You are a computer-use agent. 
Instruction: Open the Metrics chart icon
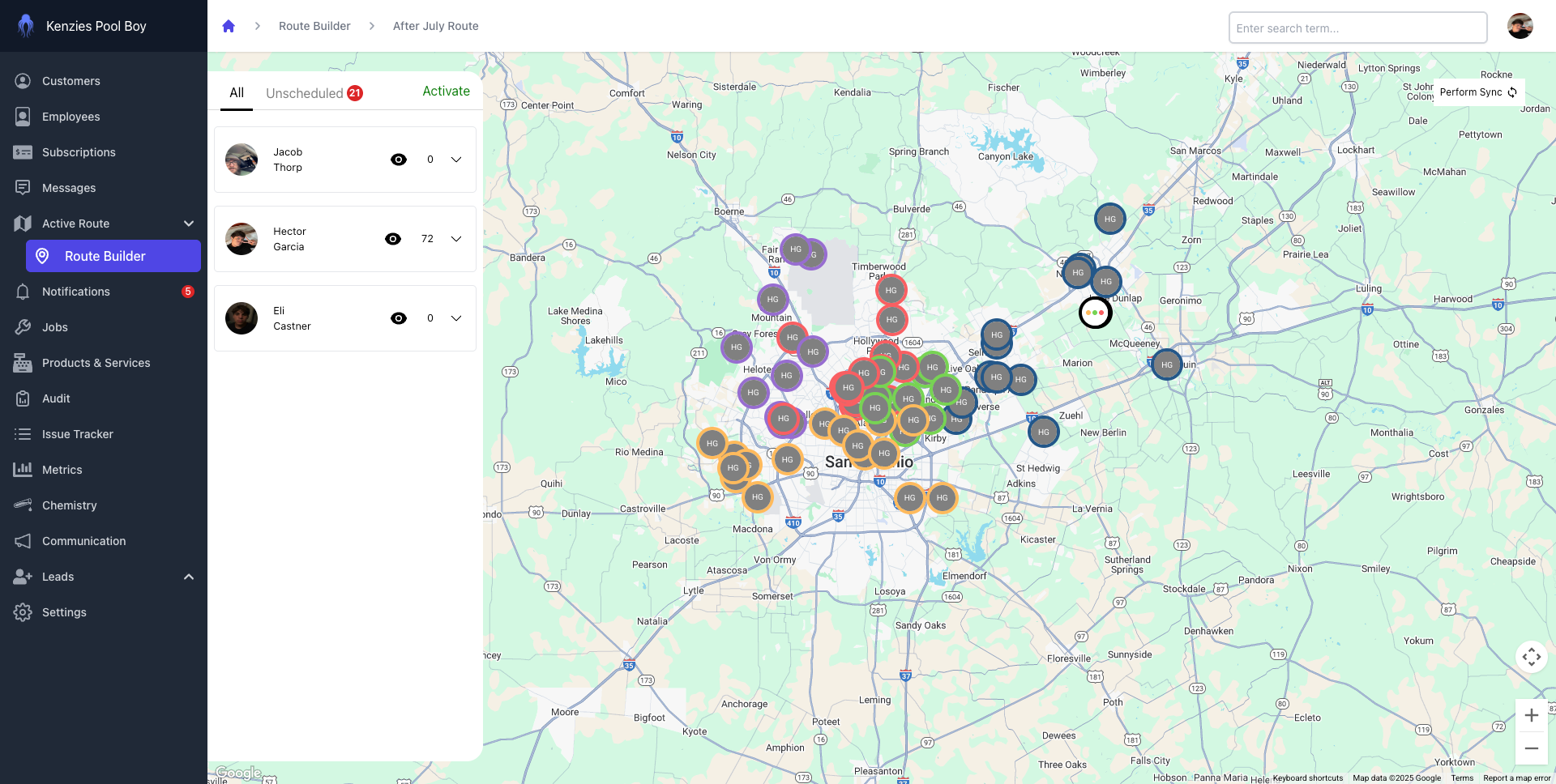click(23, 470)
